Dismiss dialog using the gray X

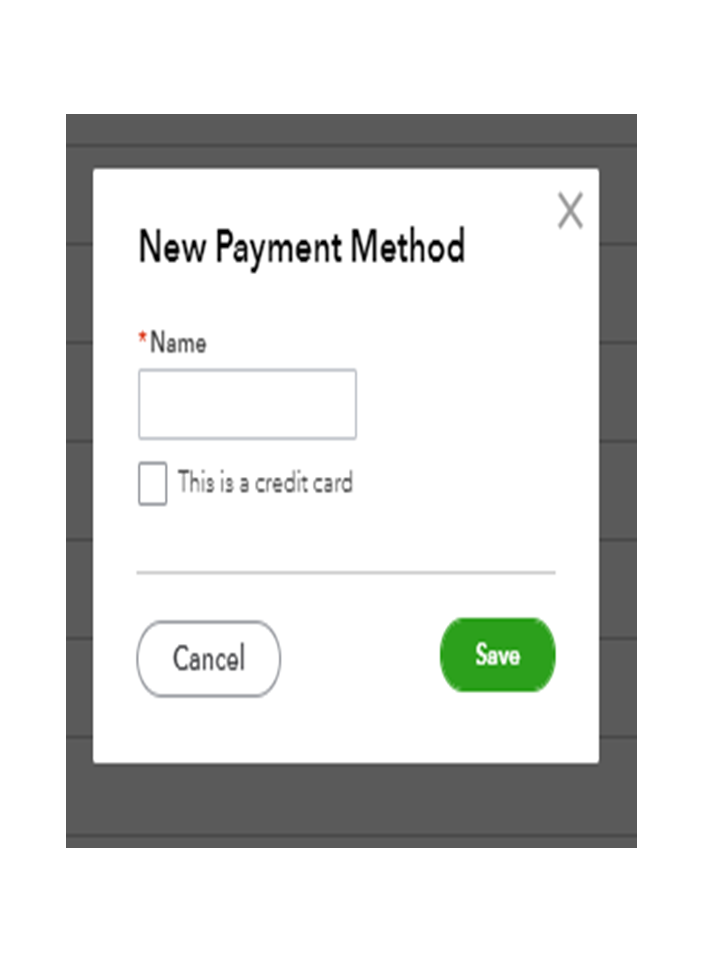pyautogui.click(x=570, y=211)
